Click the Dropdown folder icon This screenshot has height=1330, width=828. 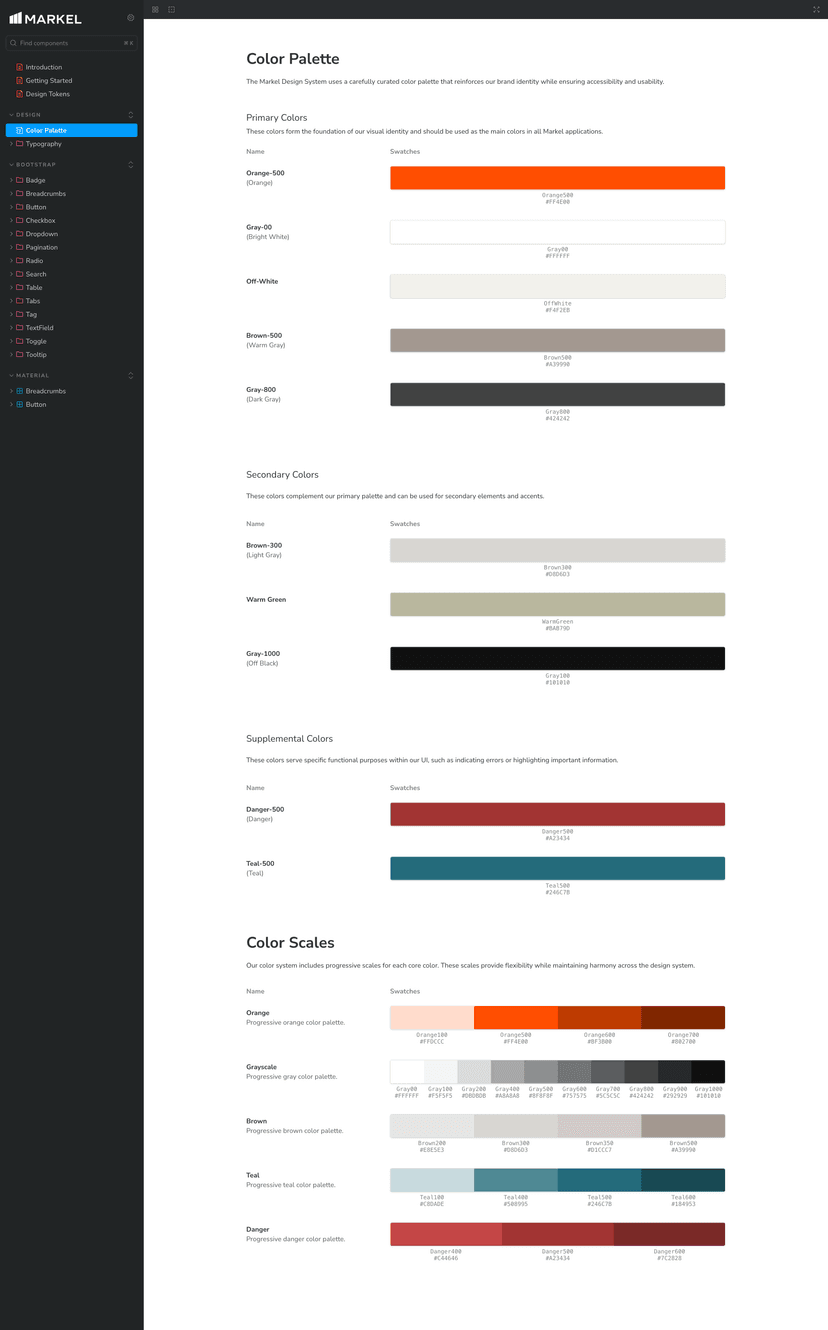tap(19, 234)
